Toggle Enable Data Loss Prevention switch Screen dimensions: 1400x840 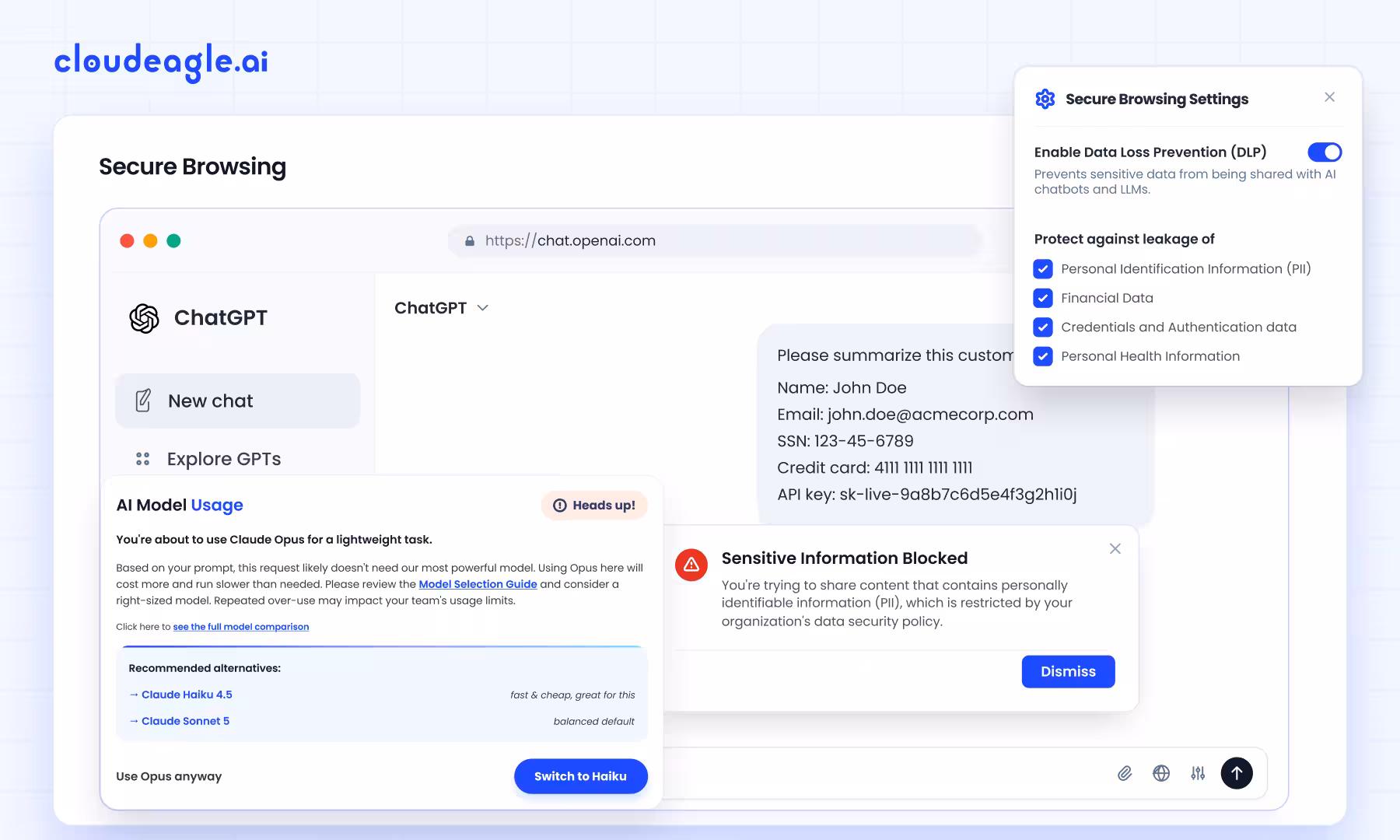point(1325,152)
